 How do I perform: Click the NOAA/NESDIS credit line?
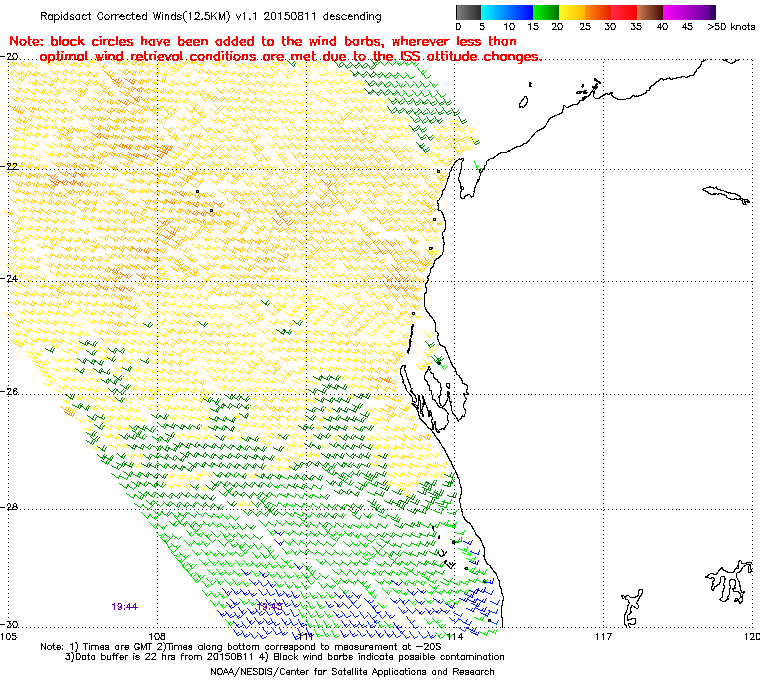352,672
